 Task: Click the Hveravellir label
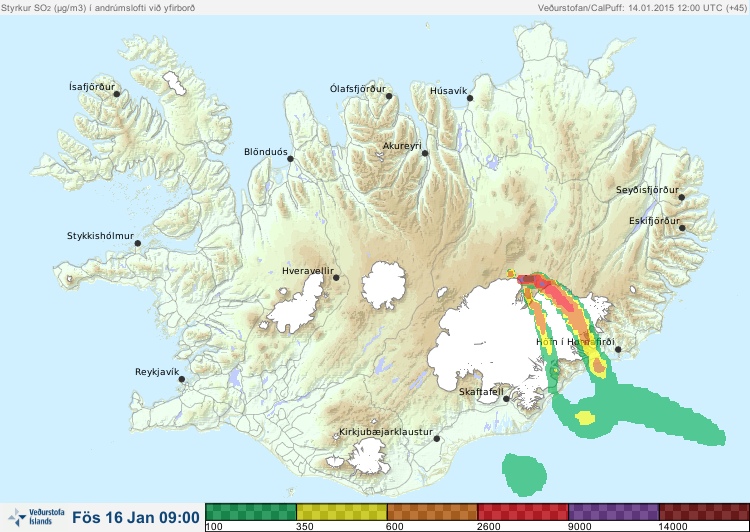[308, 271]
